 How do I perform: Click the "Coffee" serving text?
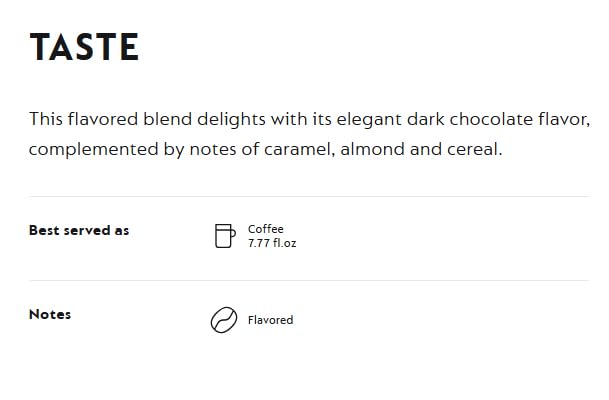266,229
